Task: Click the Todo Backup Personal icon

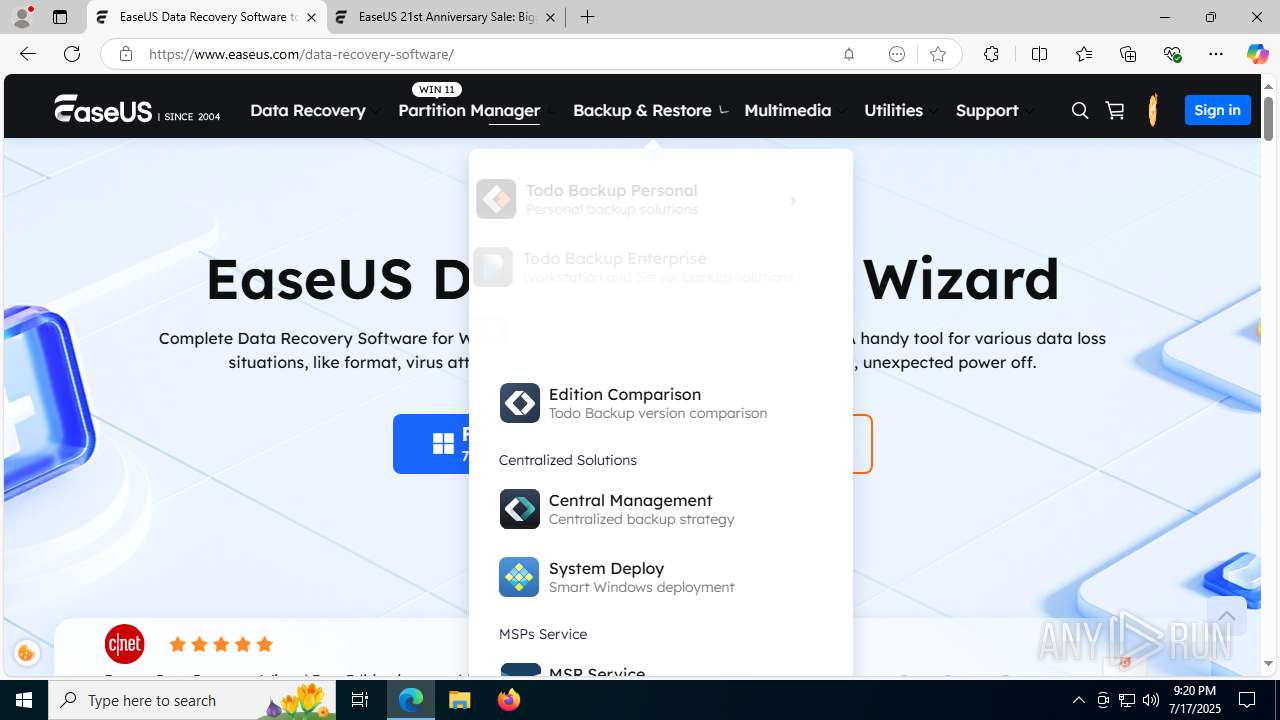Action: [496, 199]
